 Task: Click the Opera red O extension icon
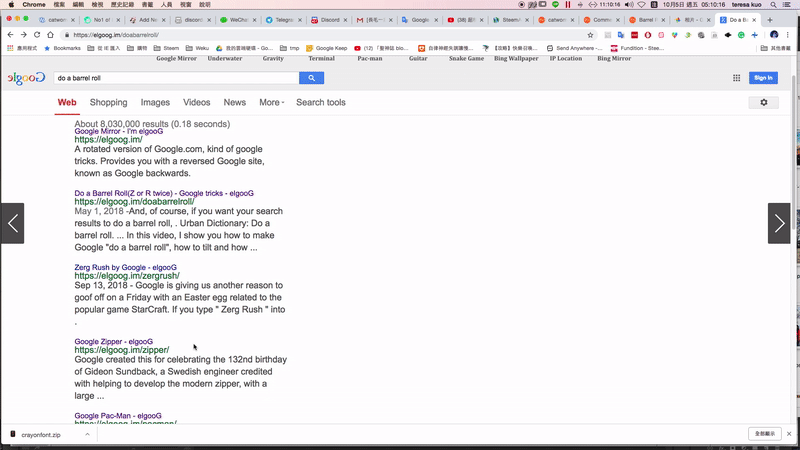click(x=647, y=35)
